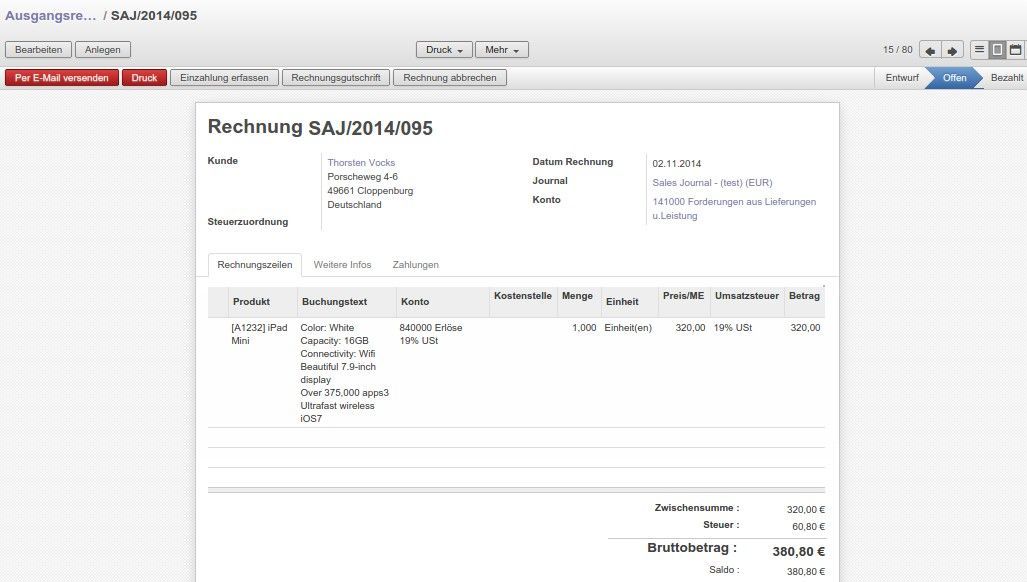Cancel invoice with Rechnung abbrechen
The image size is (1027, 582).
449,78
